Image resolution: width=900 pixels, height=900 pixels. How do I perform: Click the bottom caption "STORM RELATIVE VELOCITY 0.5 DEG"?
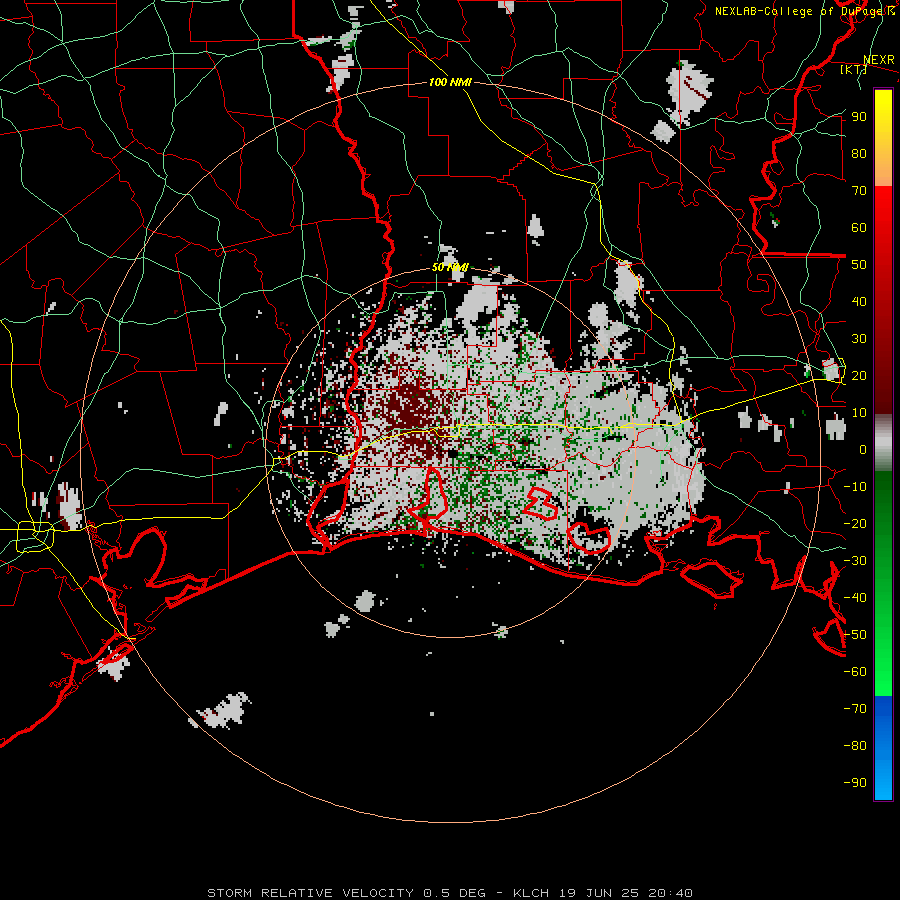[x=346, y=893]
